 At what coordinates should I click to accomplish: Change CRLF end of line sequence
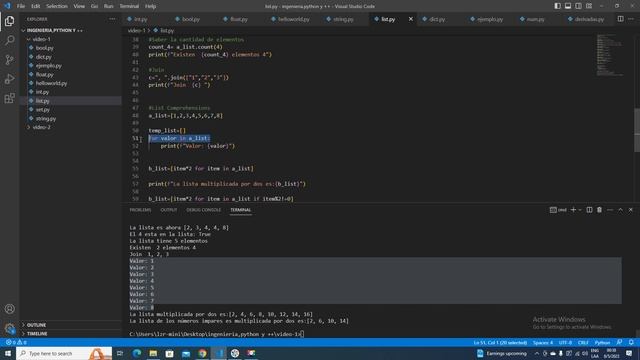point(583,342)
